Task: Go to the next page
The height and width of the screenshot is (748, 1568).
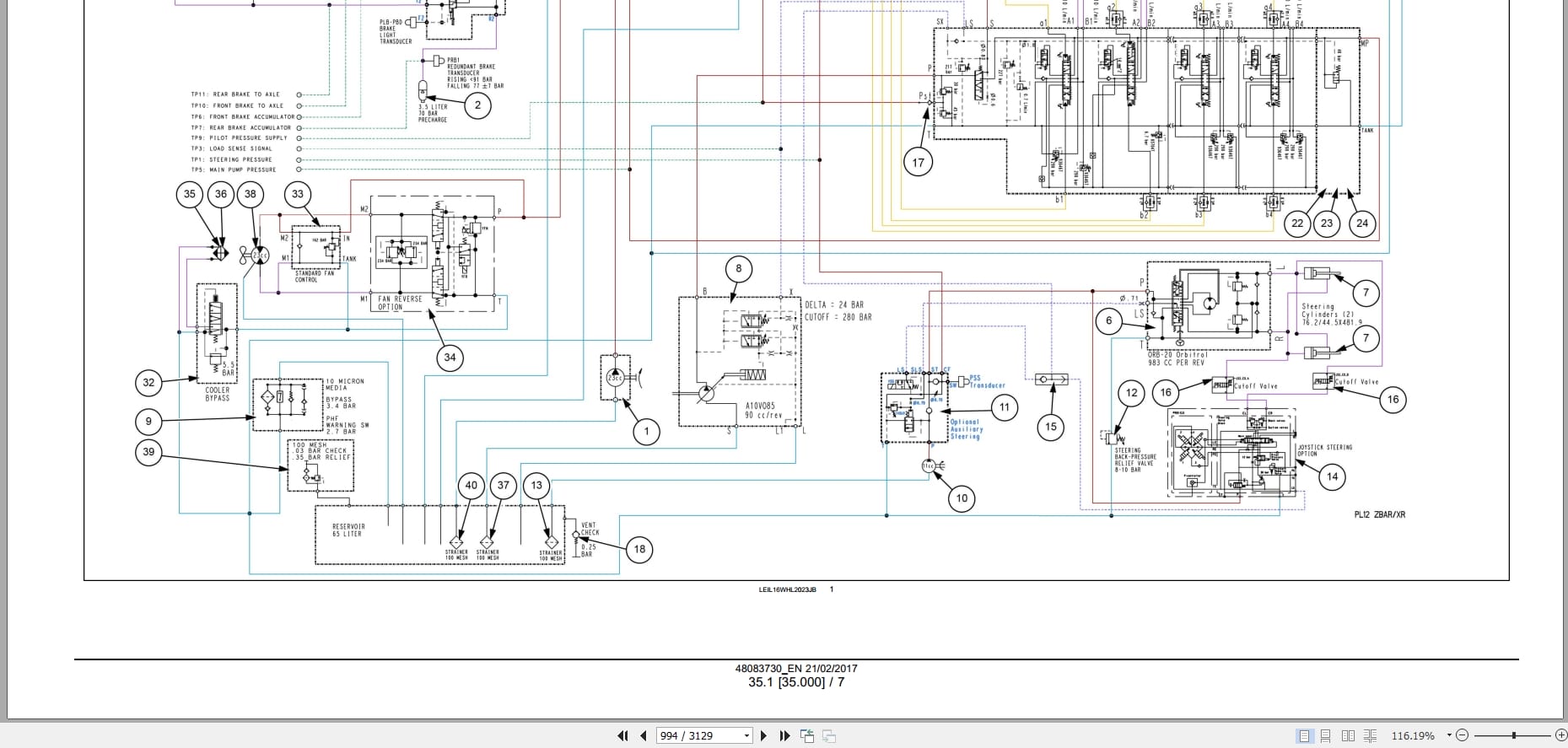Action: (x=764, y=735)
